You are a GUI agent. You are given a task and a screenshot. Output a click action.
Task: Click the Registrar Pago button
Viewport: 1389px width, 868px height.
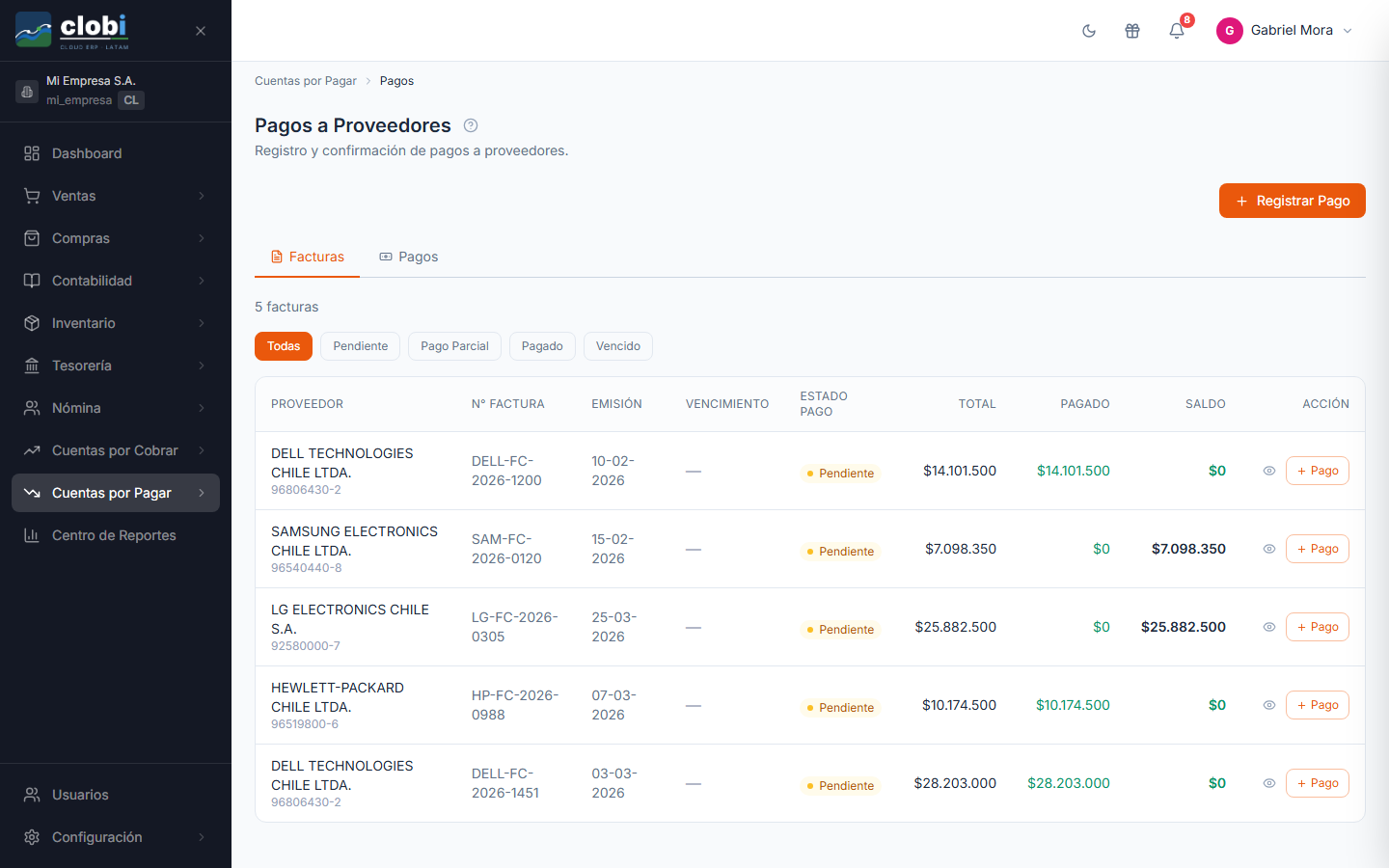(1293, 201)
